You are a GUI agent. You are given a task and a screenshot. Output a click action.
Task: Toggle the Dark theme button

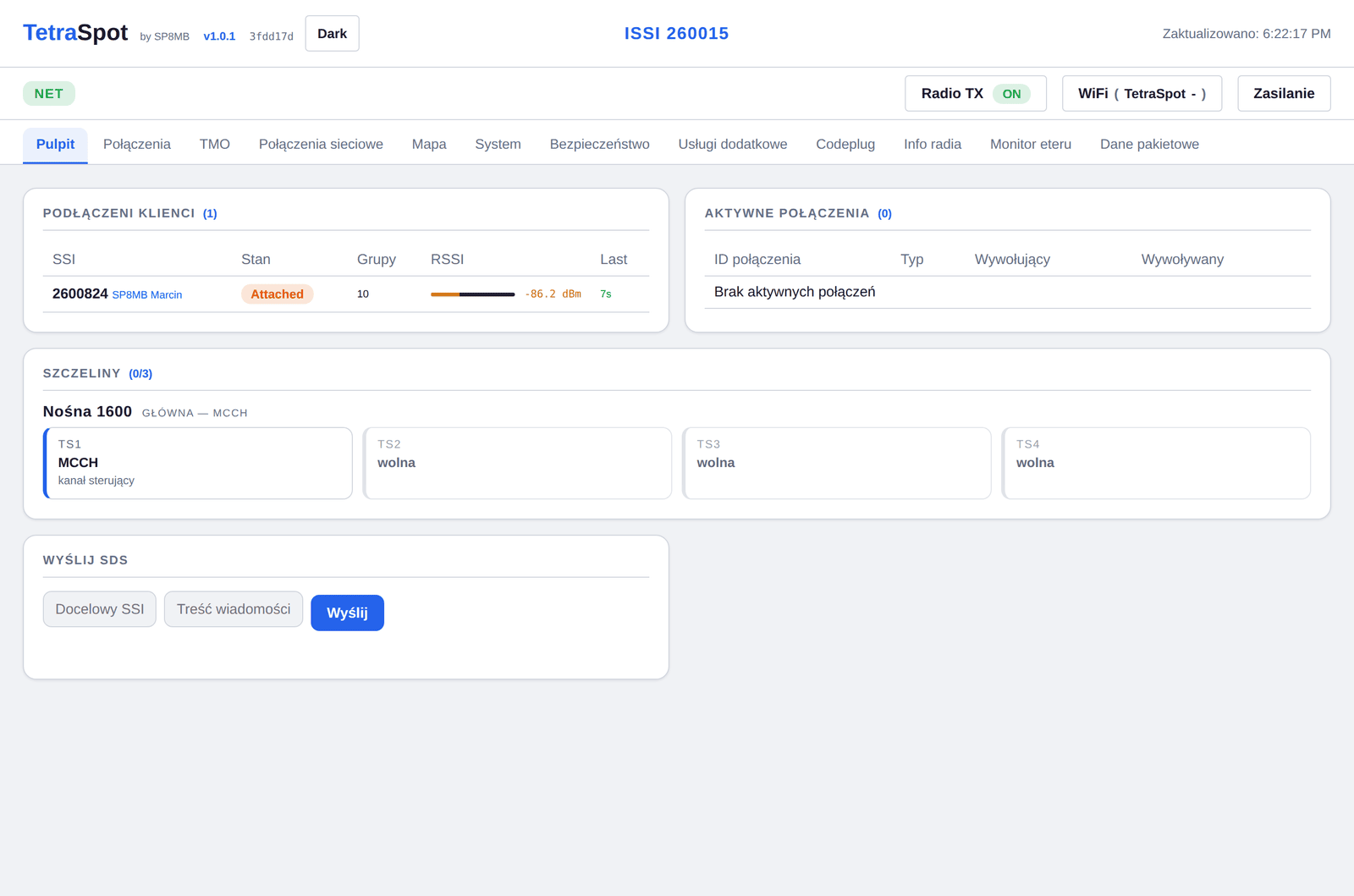pyautogui.click(x=332, y=34)
